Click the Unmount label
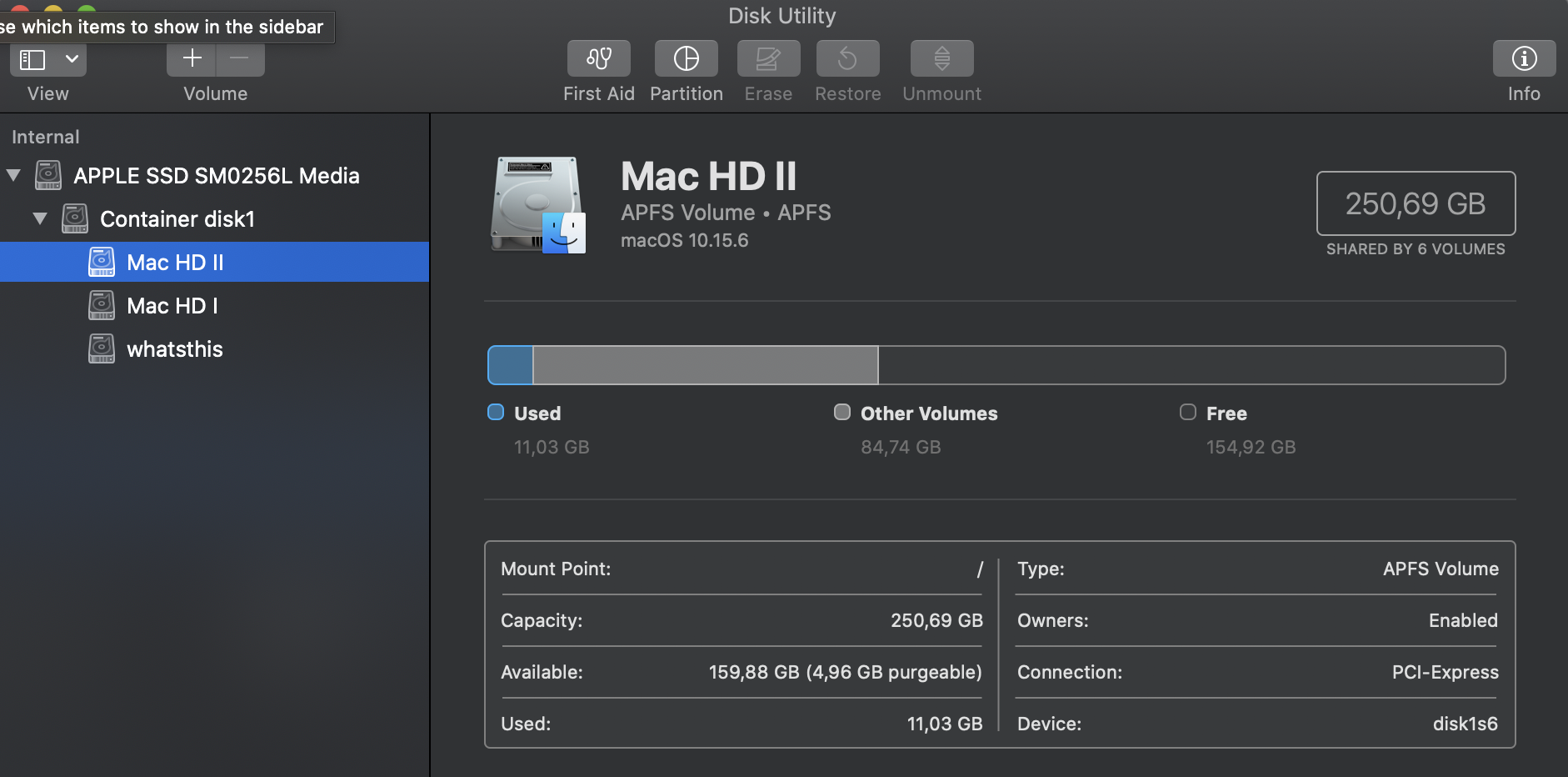This screenshot has width=1568, height=777. 941,93
